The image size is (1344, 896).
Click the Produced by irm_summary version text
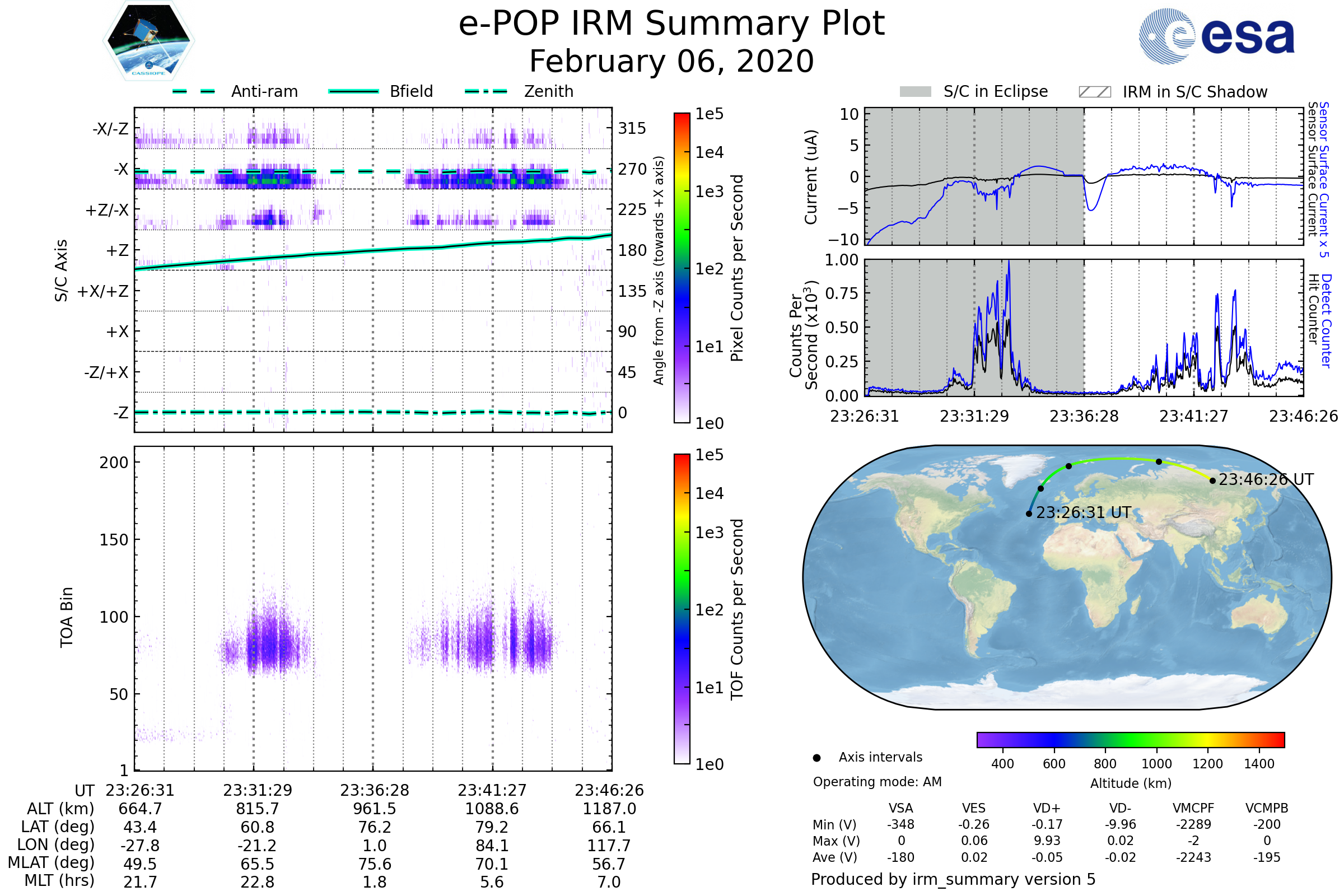pos(953,879)
